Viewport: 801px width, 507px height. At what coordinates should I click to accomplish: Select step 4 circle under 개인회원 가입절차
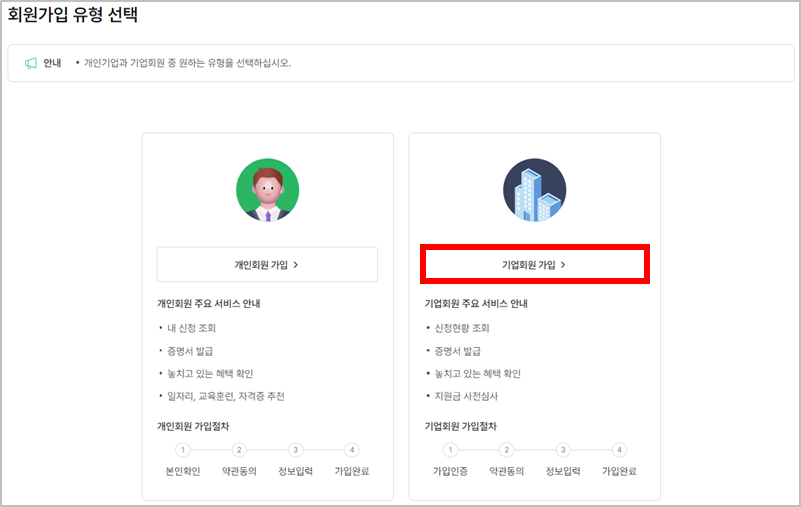(x=351, y=450)
